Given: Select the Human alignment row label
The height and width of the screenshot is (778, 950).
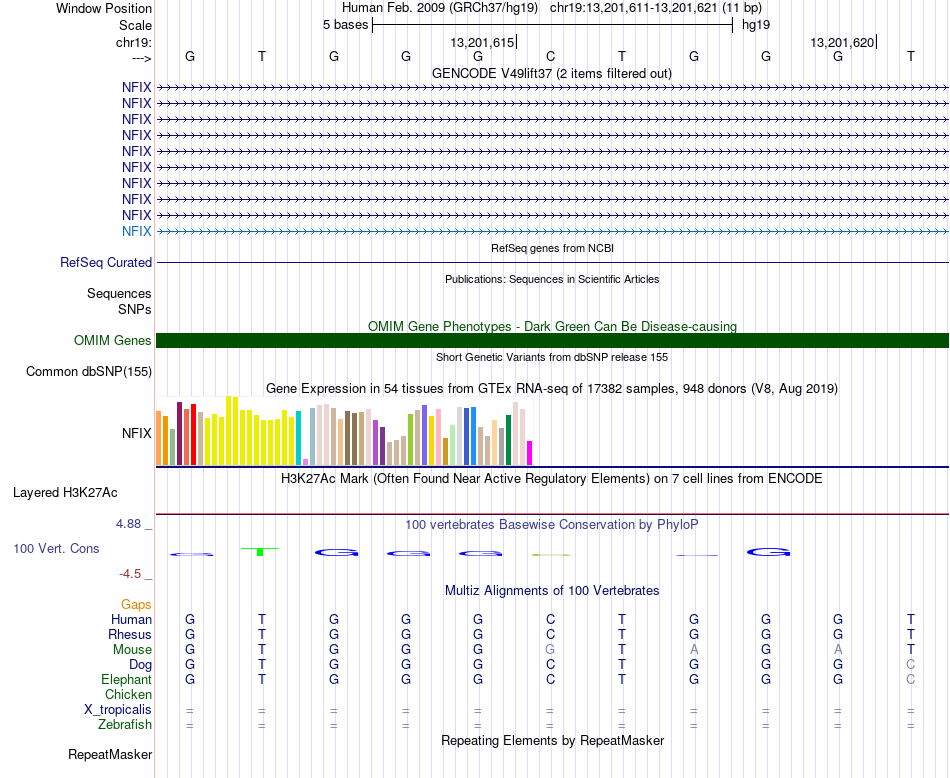Looking at the screenshot, I should pos(131,619).
